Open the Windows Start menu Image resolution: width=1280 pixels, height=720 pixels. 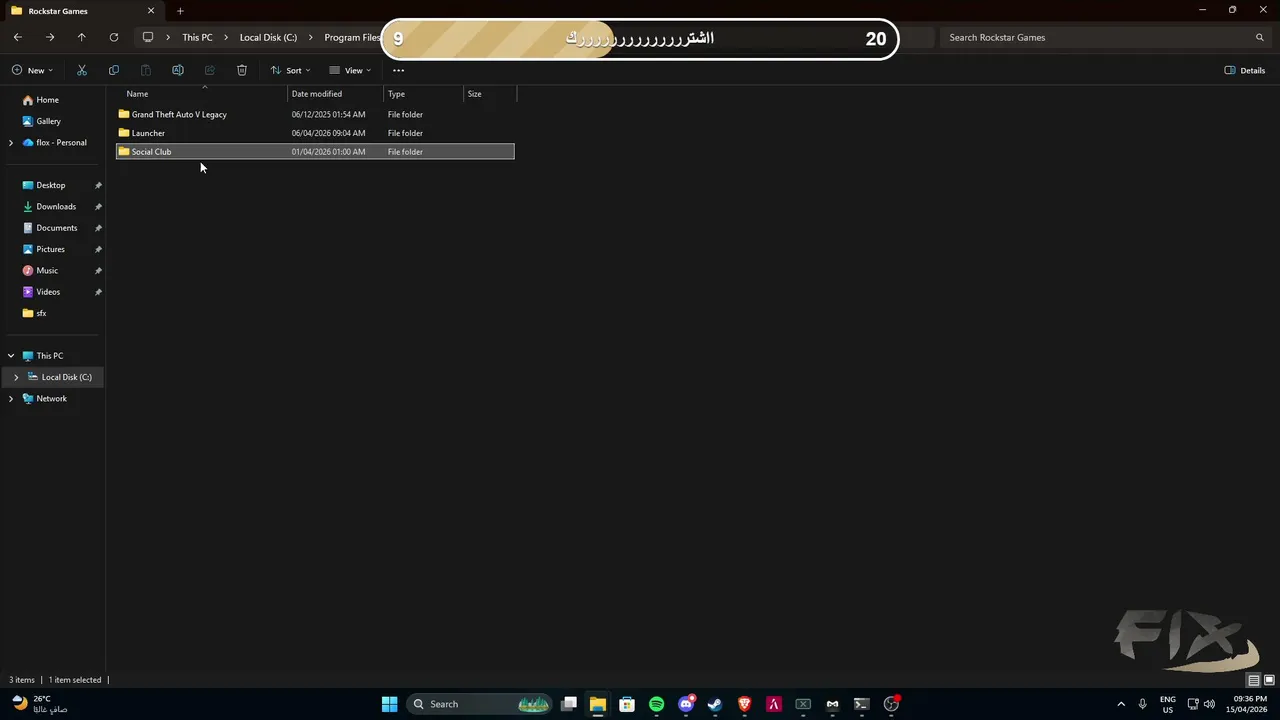tap(390, 704)
